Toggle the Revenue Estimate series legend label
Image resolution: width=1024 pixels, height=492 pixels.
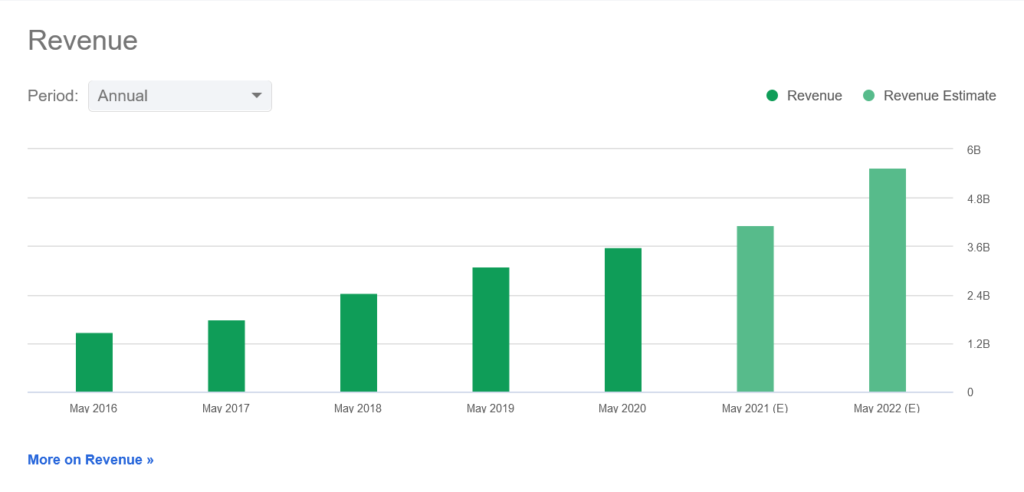coord(940,96)
